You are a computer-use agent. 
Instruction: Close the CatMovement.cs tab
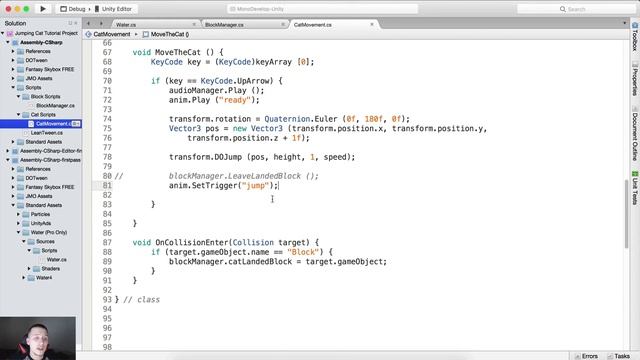click(372, 24)
